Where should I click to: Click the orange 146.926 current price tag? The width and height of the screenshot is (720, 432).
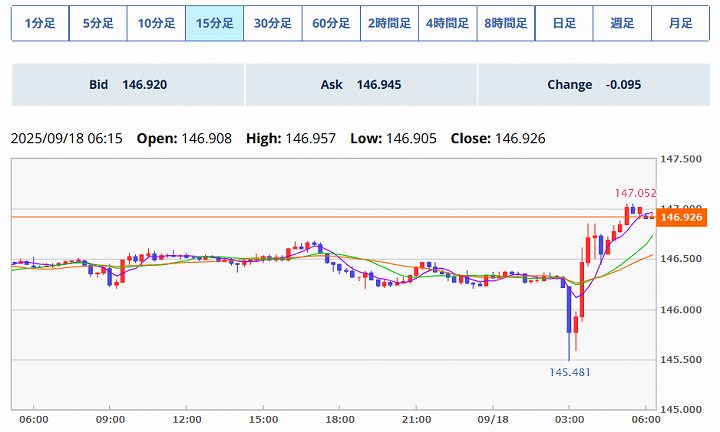[681, 217]
